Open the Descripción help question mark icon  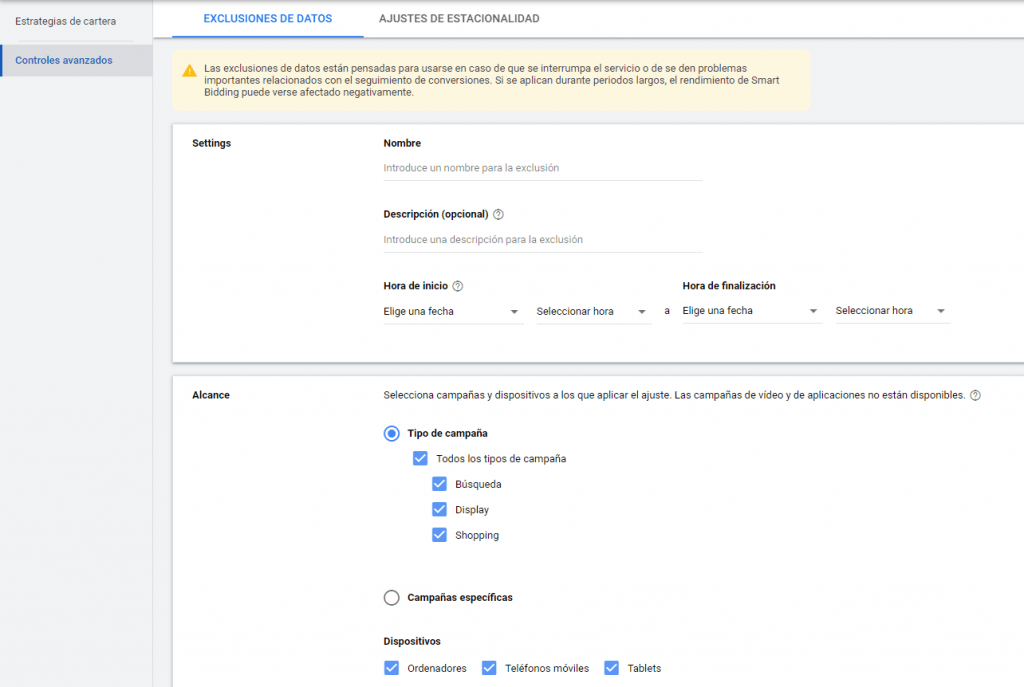(498, 214)
